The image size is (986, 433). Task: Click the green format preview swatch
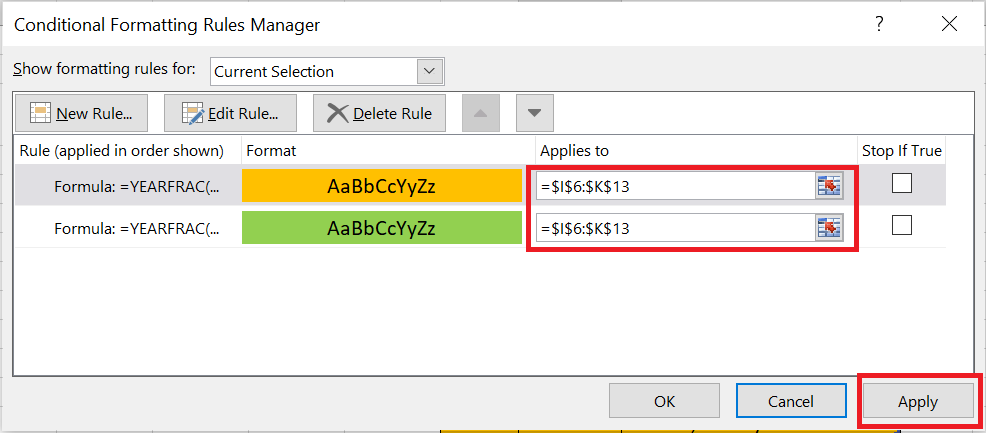click(x=381, y=228)
